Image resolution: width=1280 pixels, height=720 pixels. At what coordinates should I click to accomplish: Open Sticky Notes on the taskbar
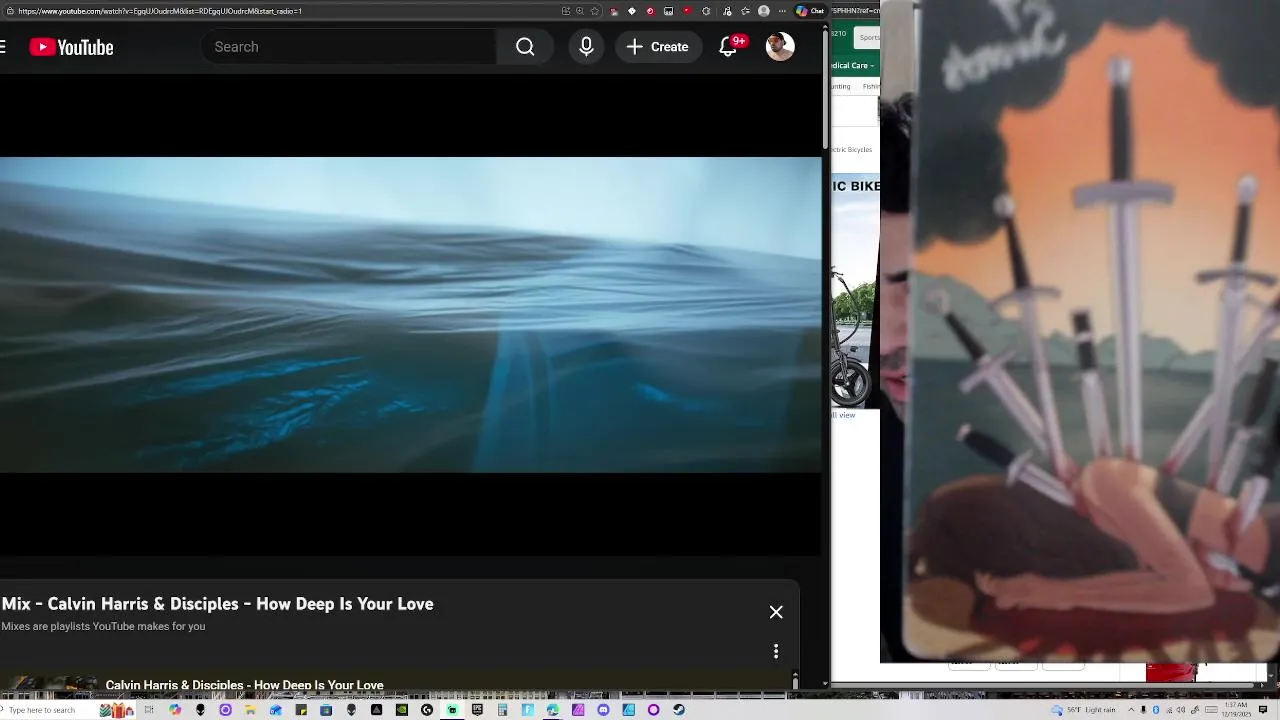[x=300, y=710]
